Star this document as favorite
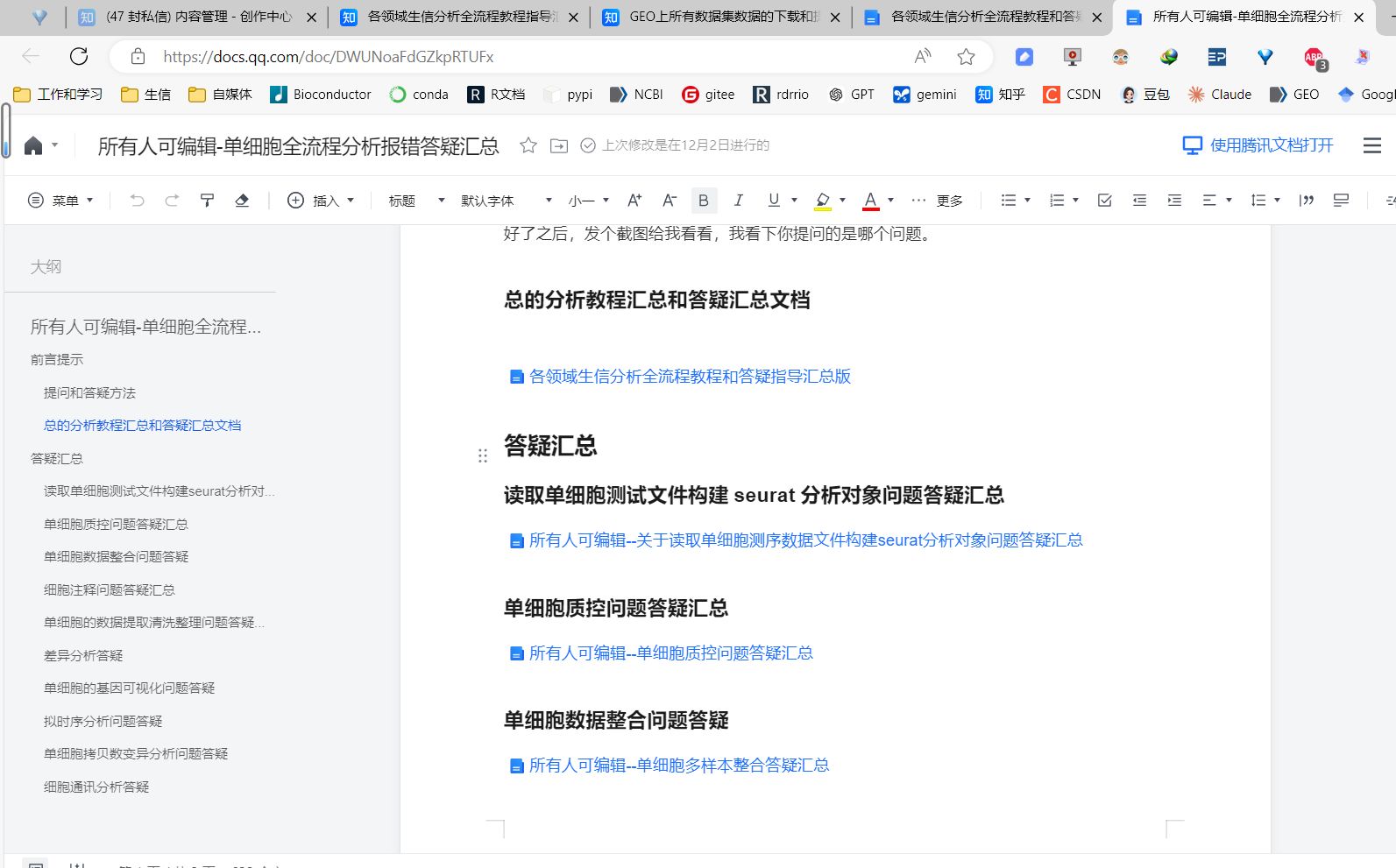1396x868 pixels. click(x=528, y=145)
